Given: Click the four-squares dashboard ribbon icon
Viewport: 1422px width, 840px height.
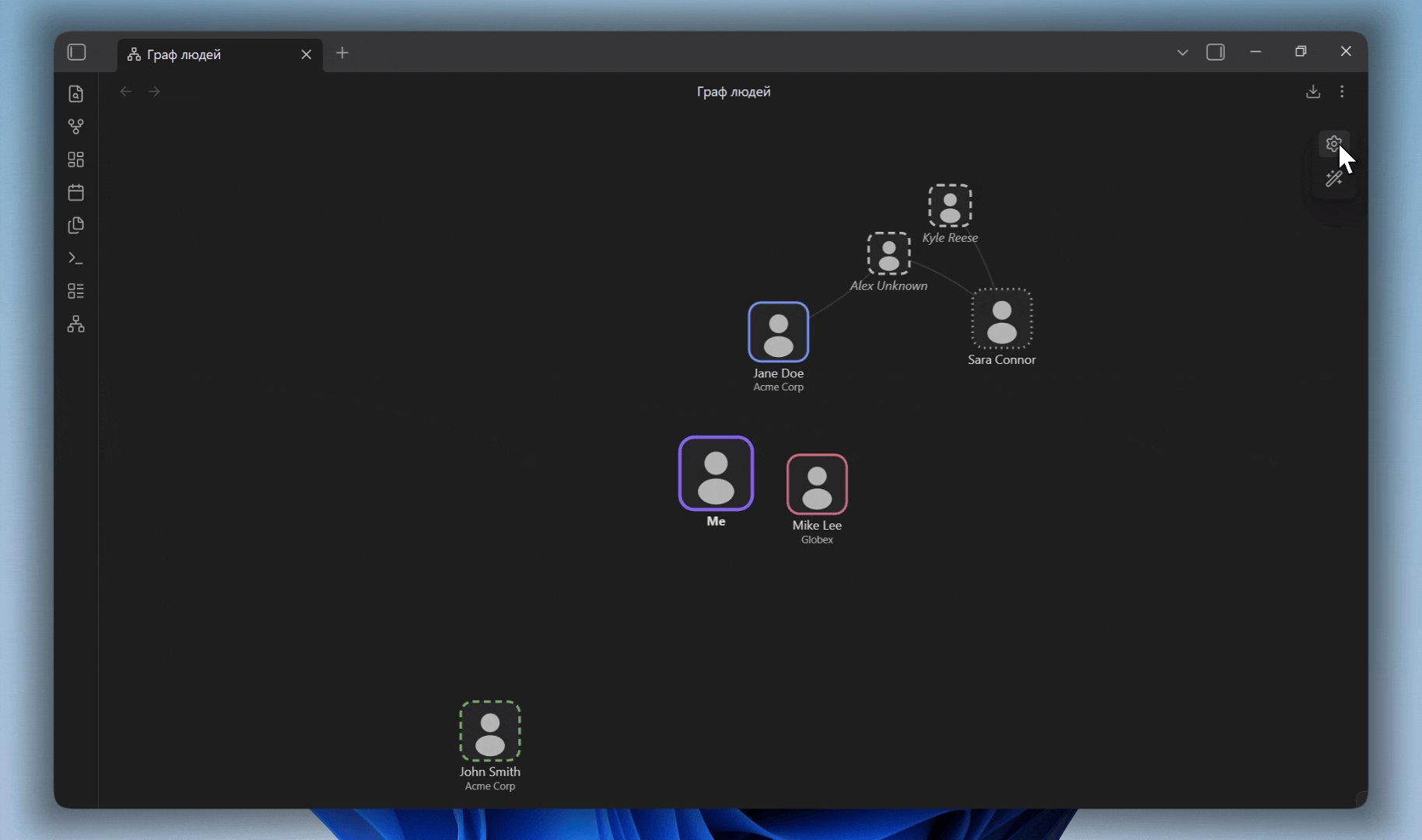Looking at the screenshot, I should point(75,159).
